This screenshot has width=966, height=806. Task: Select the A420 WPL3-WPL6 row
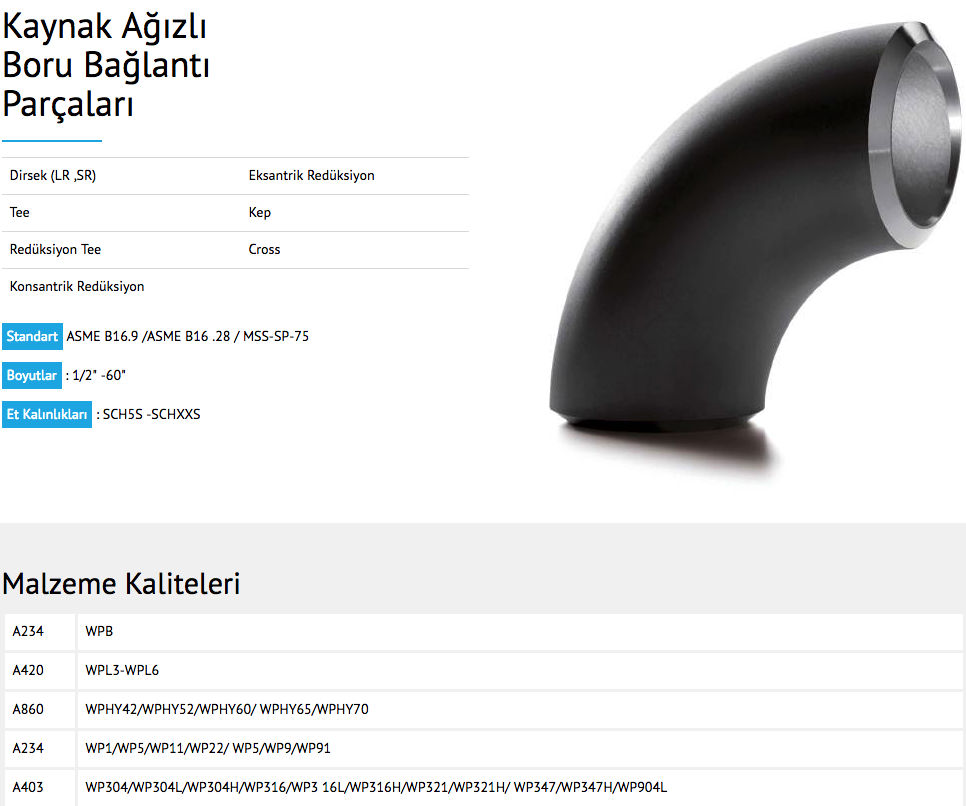point(484,670)
